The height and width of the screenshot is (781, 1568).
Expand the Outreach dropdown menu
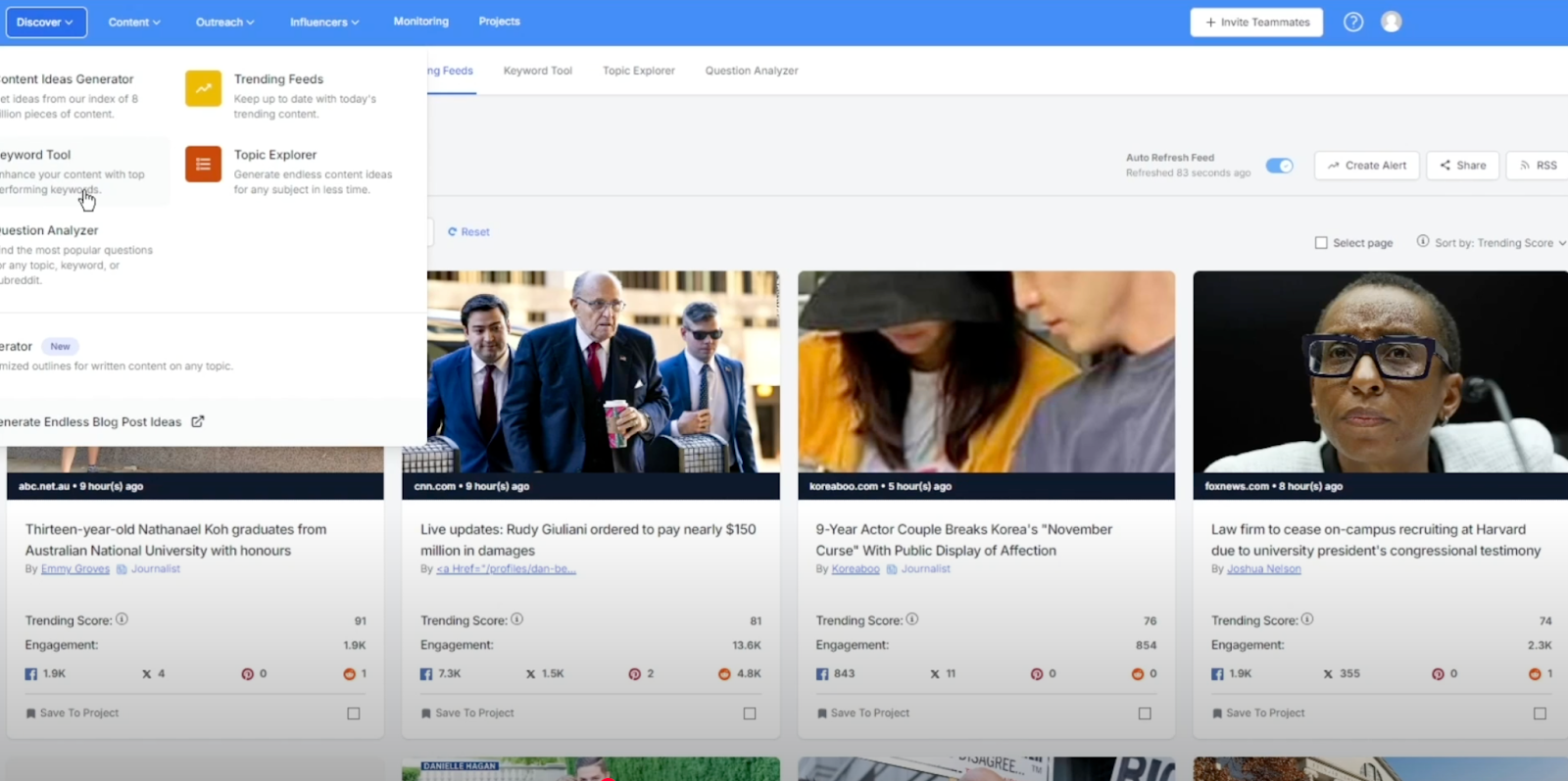pos(224,22)
